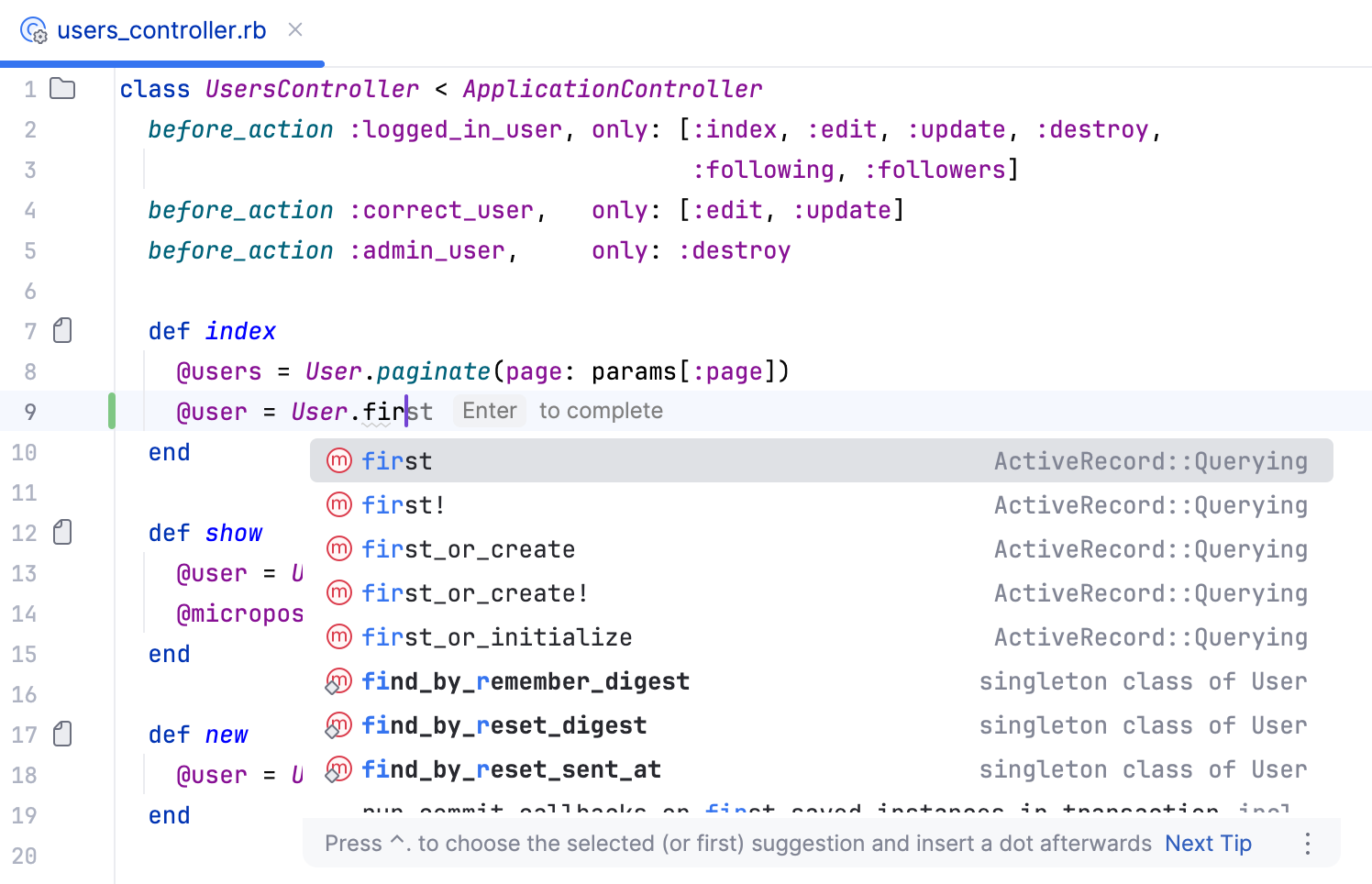Click the green change marker beside line 9

pos(110,411)
